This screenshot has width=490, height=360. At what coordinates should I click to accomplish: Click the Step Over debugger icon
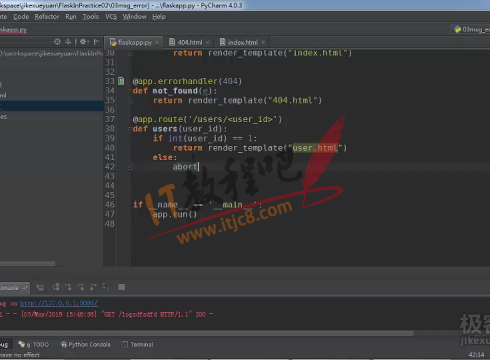(56, 287)
